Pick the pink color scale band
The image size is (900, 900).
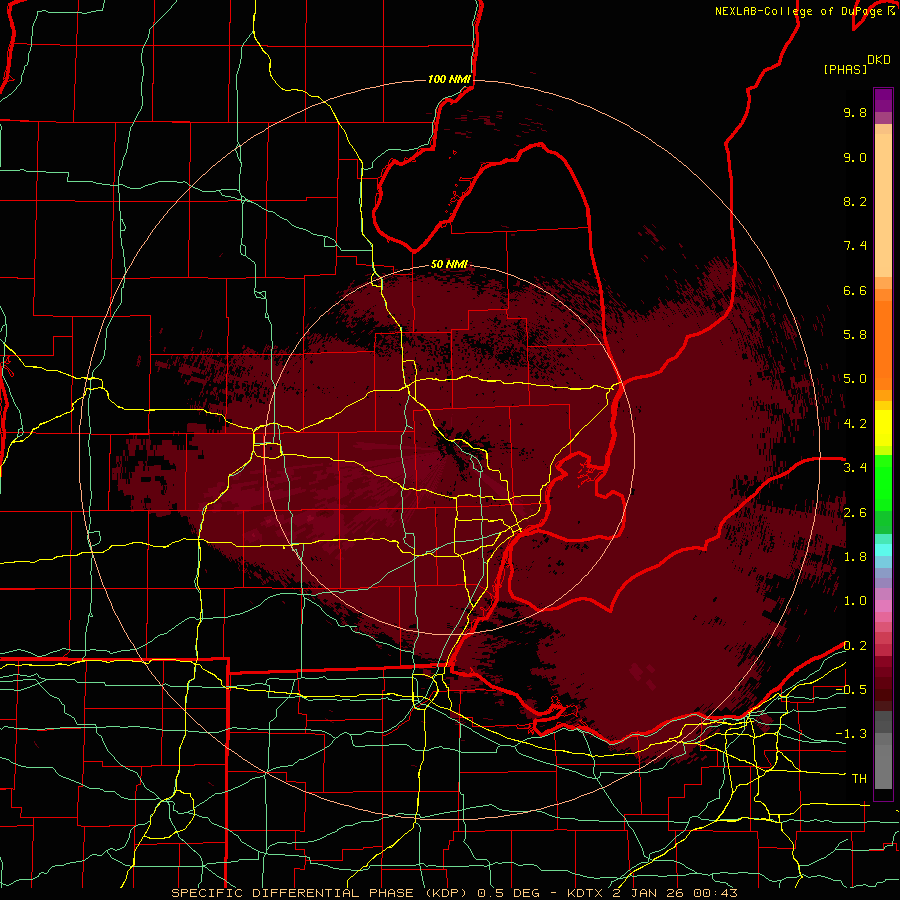pos(883,606)
